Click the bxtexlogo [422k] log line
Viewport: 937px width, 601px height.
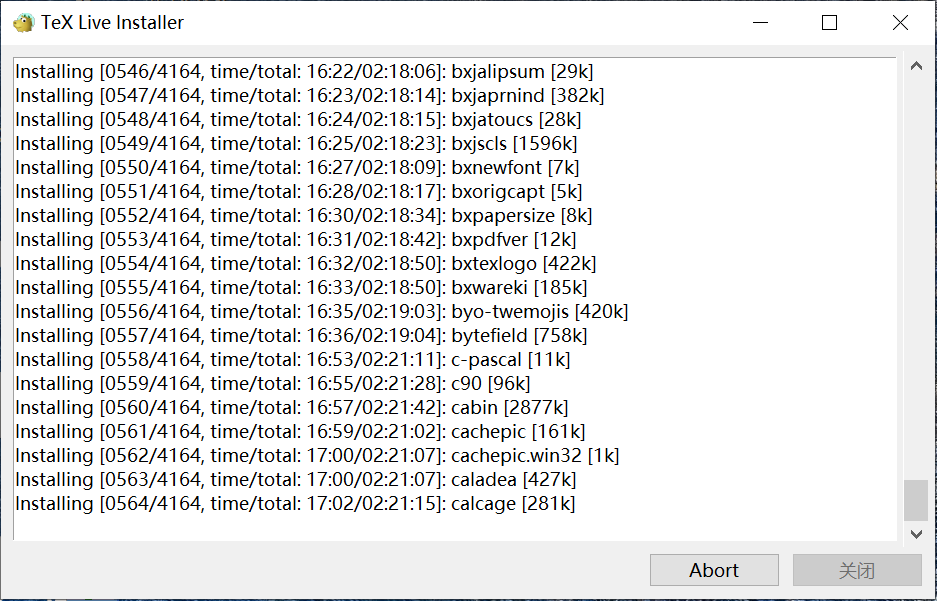coord(305,264)
